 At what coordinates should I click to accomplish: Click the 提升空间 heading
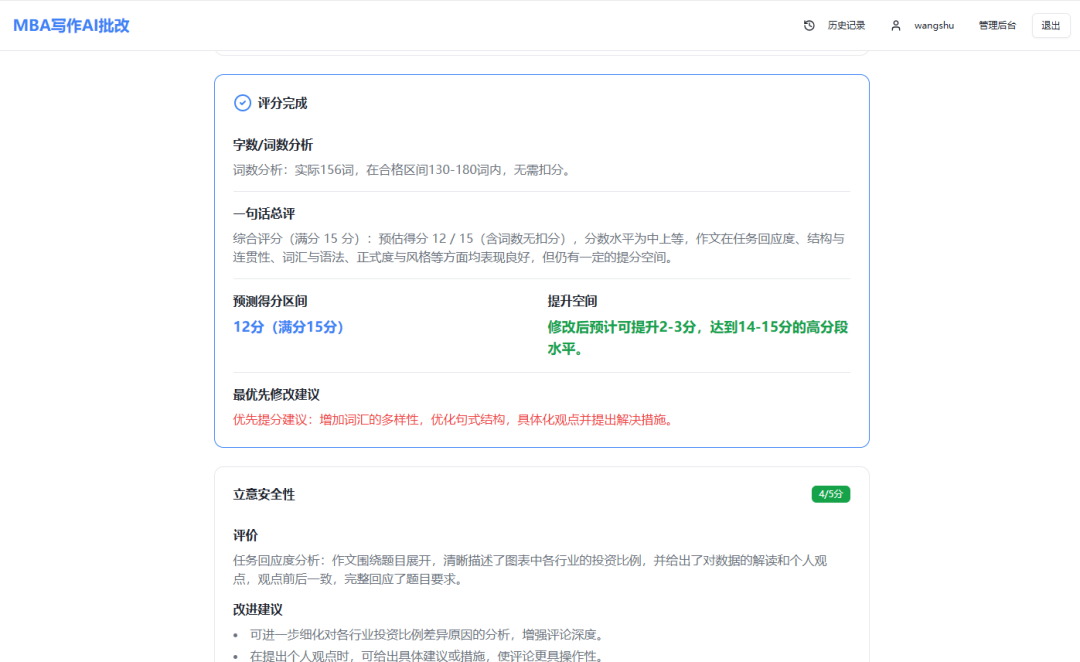[x=572, y=301]
